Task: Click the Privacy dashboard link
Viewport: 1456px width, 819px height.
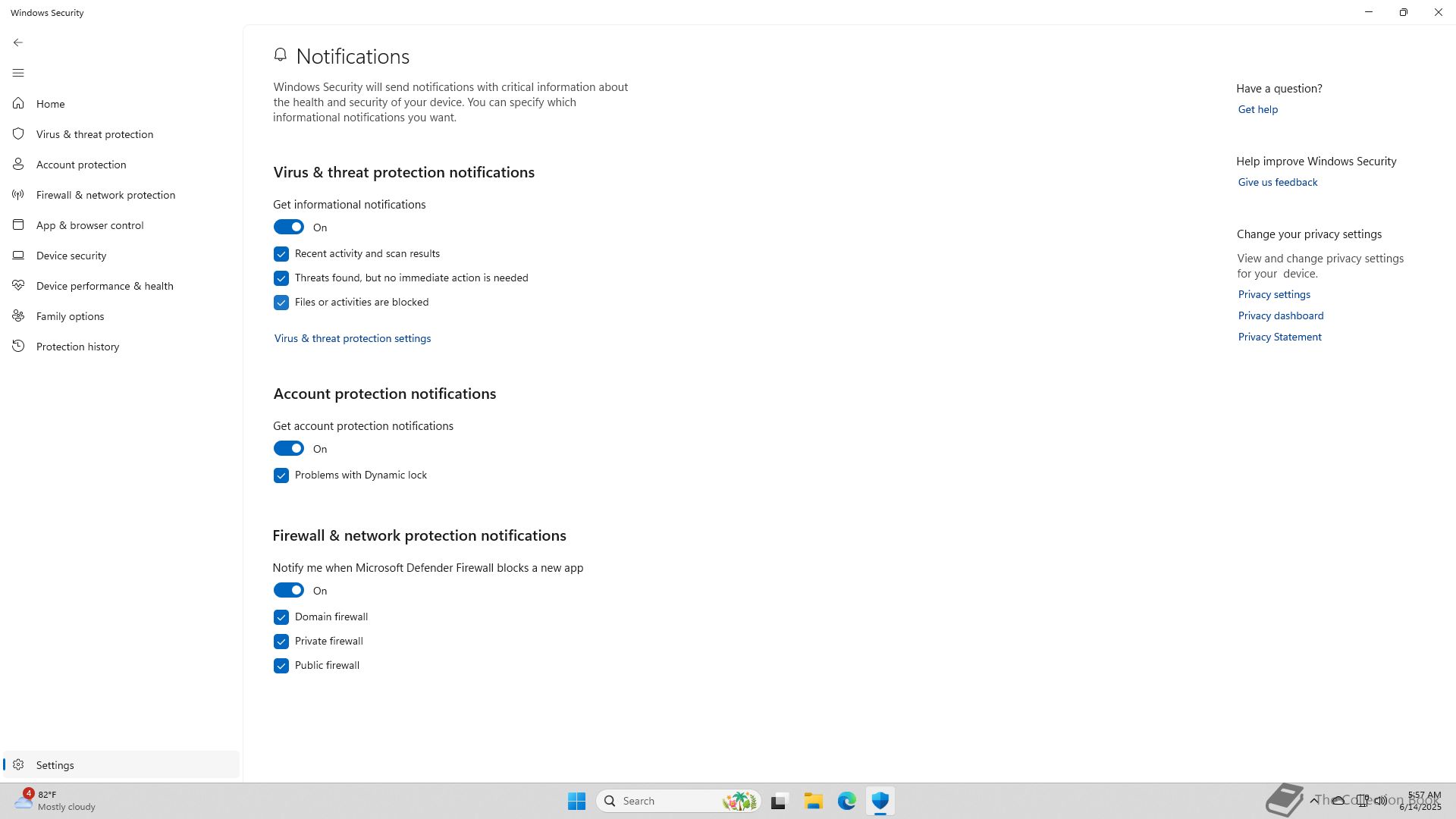Action: pos(1281,315)
